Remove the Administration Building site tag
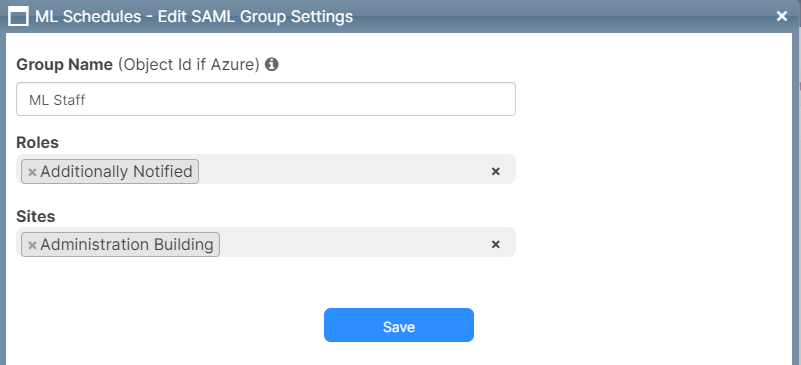Screen dimensions: 801x365 pyautogui.click(x=32, y=245)
